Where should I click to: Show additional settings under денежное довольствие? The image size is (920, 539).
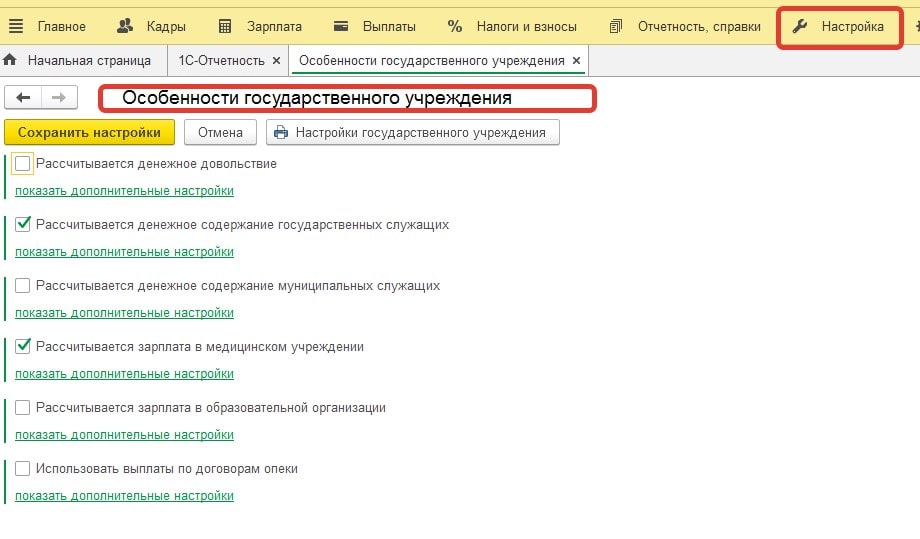click(x=124, y=191)
